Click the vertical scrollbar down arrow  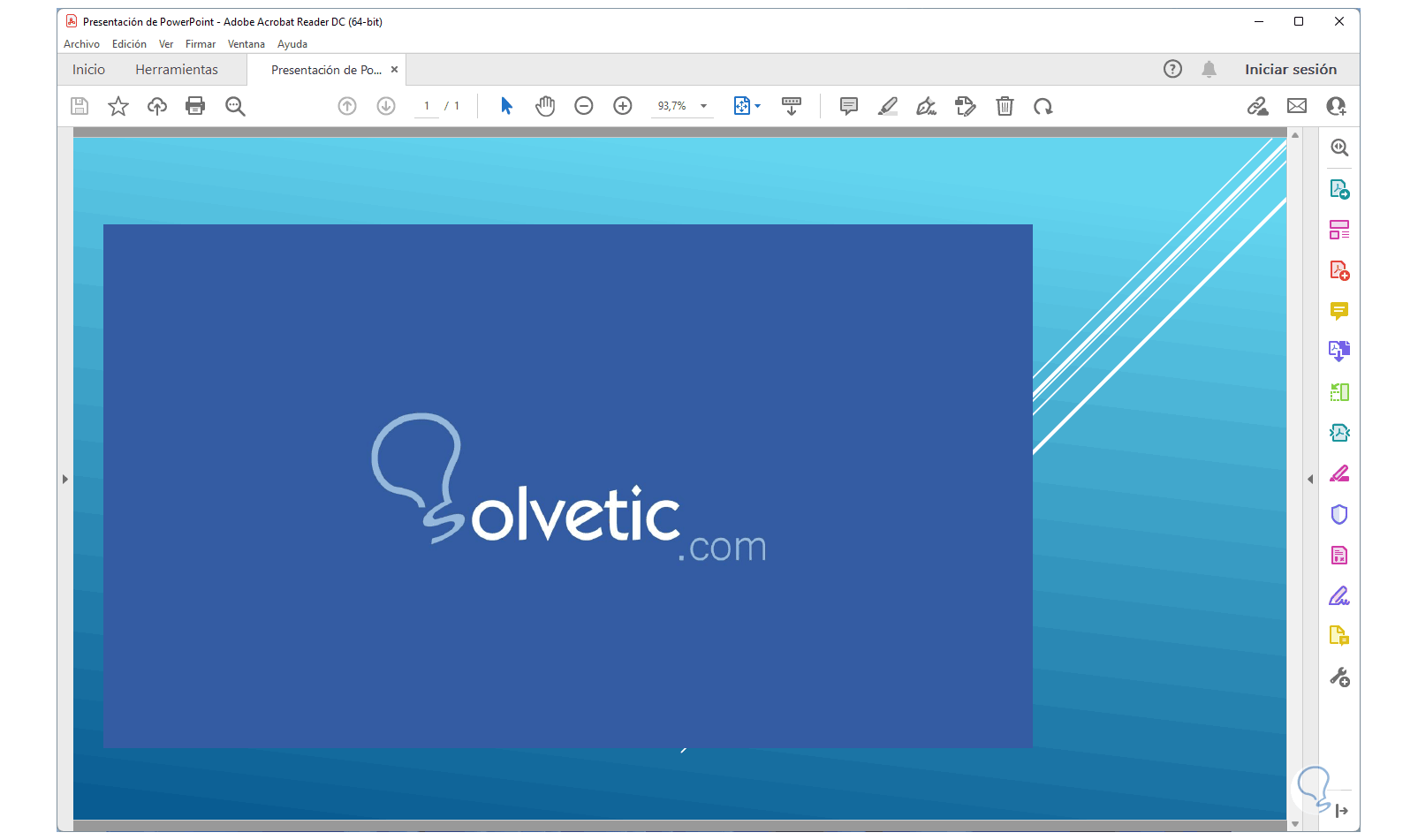click(x=1295, y=824)
